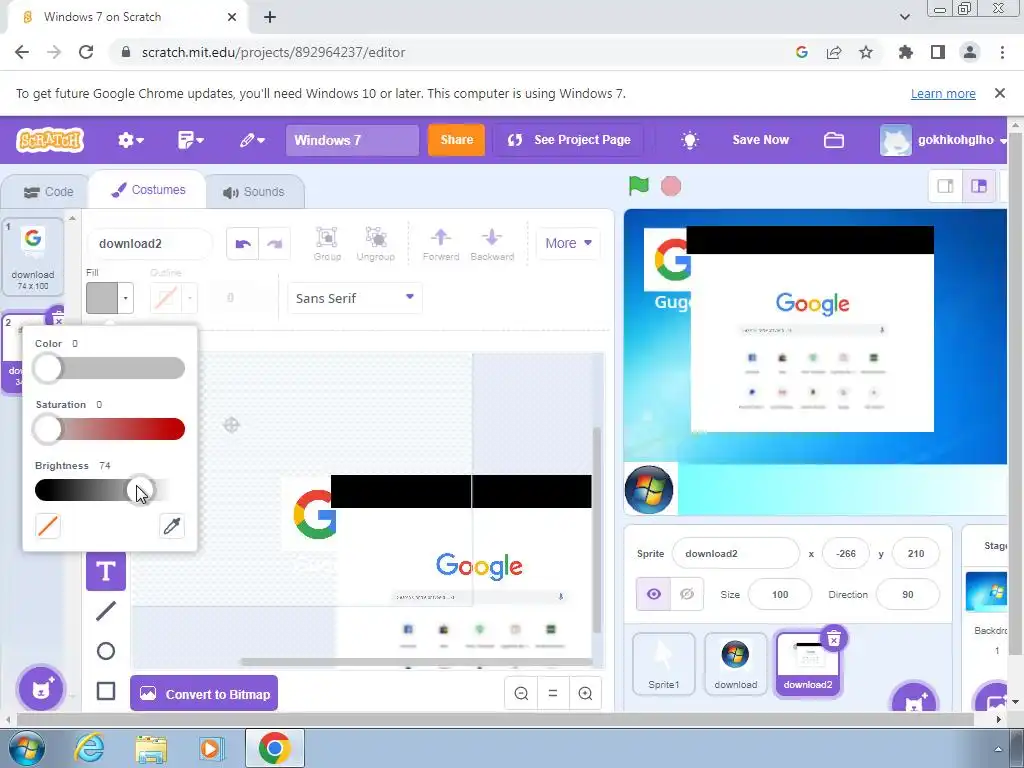Image resolution: width=1024 pixels, height=768 pixels.
Task: Open the Chrome extensions puzzle icon
Action: [x=905, y=52]
